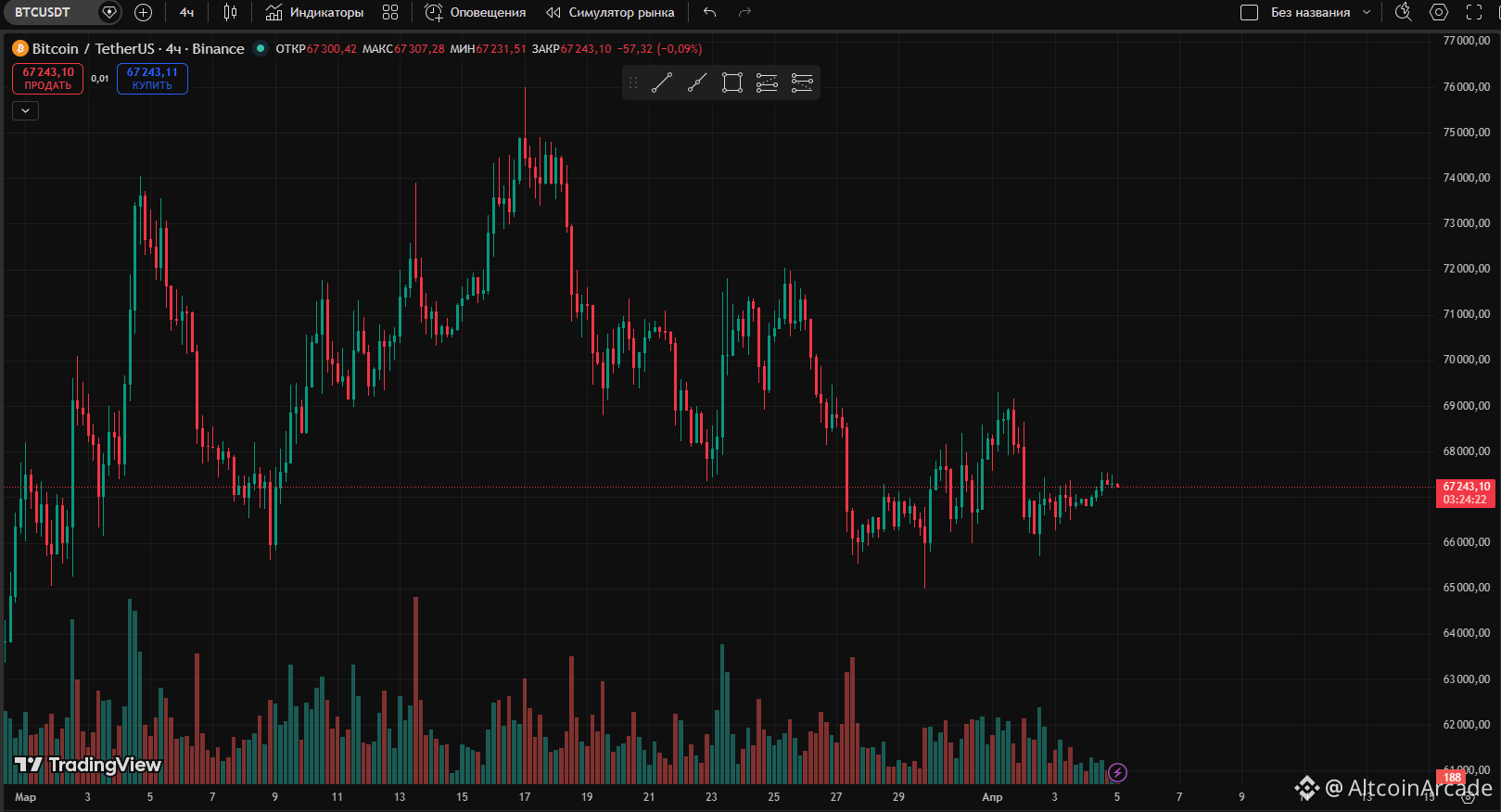This screenshot has height=812, width=1501.
Task: Create an alert via Оповещения
Action: pos(476,12)
